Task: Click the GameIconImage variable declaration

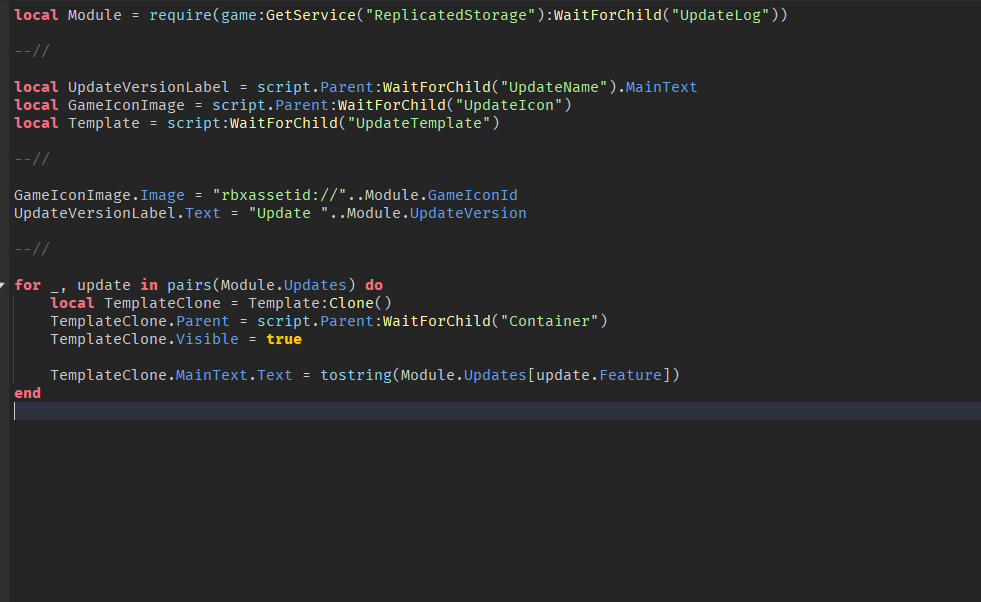Action: (x=126, y=104)
